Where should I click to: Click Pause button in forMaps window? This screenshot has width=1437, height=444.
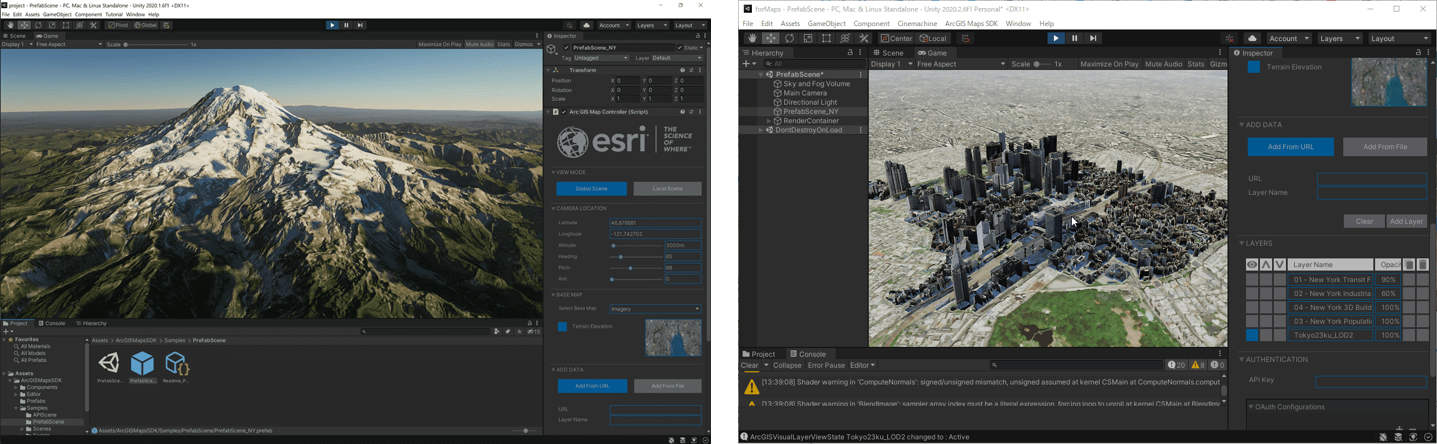point(1074,38)
